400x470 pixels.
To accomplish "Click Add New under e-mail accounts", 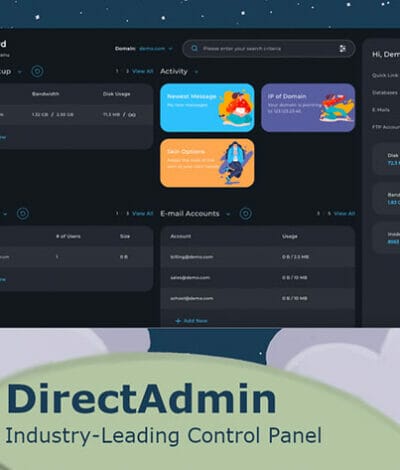I will (191, 321).
